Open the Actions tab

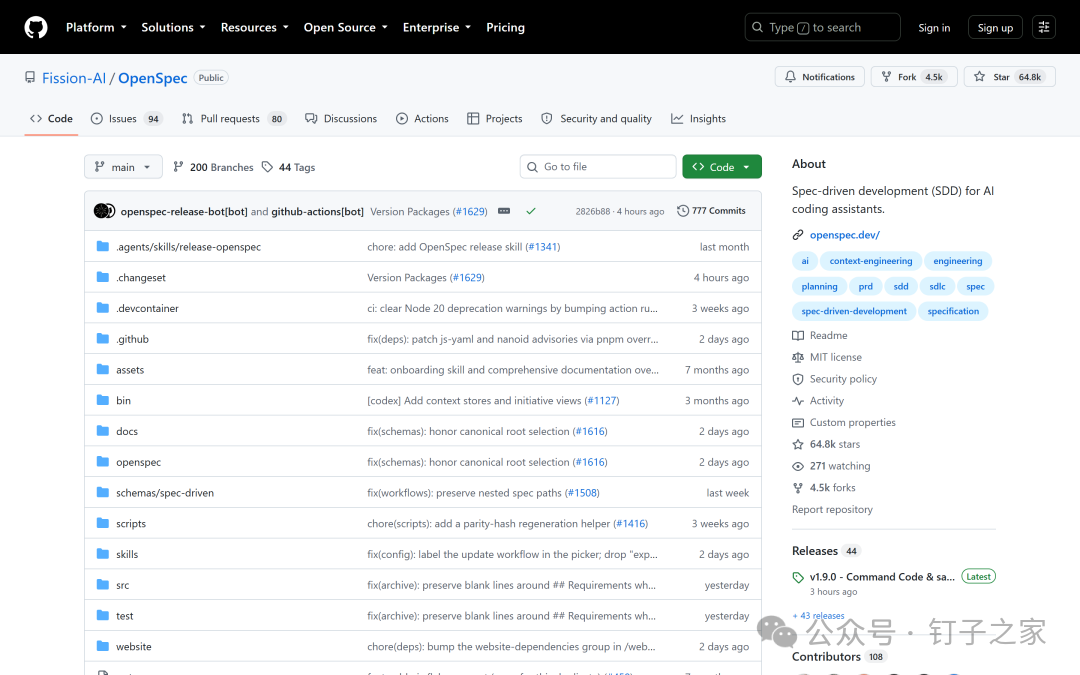422,118
